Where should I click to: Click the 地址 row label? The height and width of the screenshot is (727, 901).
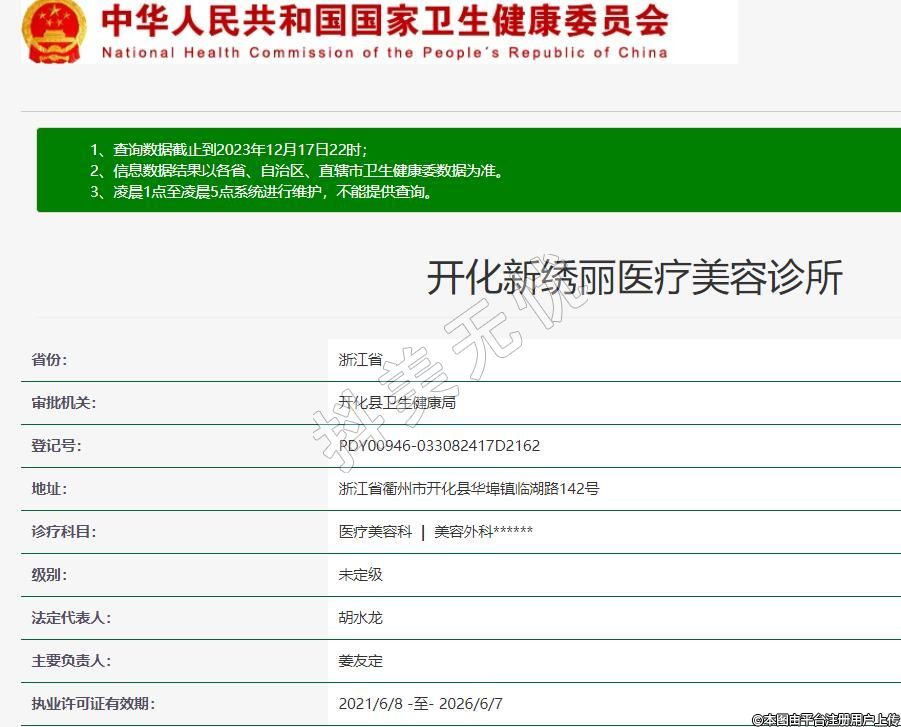point(49,489)
